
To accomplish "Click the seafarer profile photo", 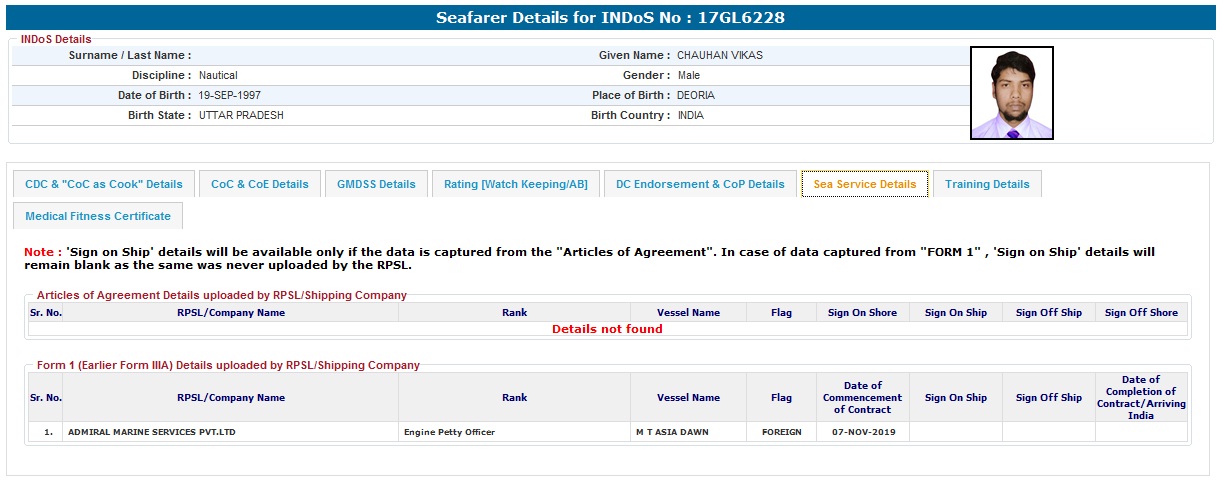I will click(1011, 93).
